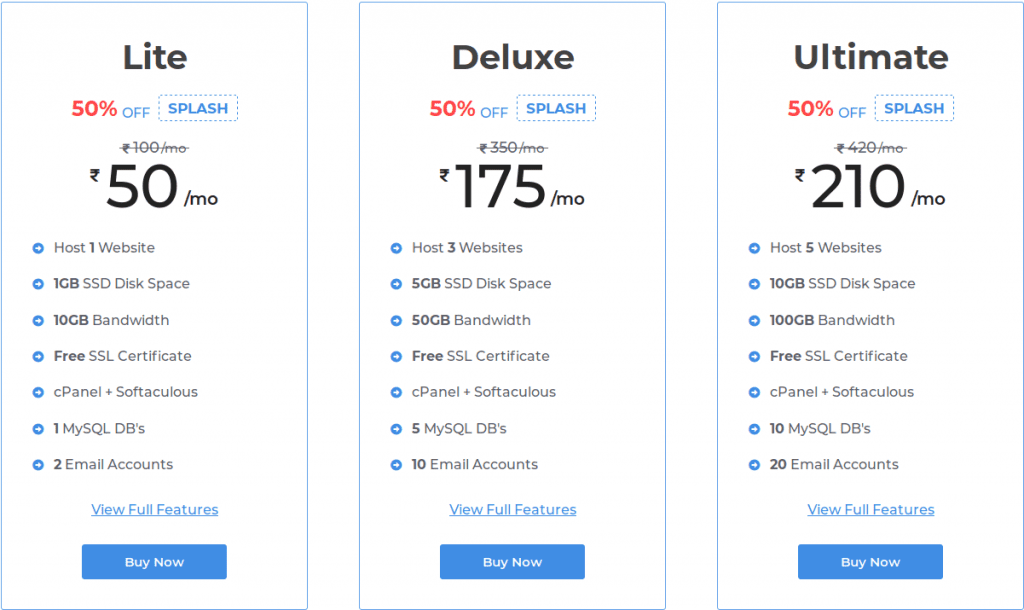Copy SPLASH coupon code on Deluxe plan
The height and width of the screenshot is (610, 1024).
tap(556, 108)
